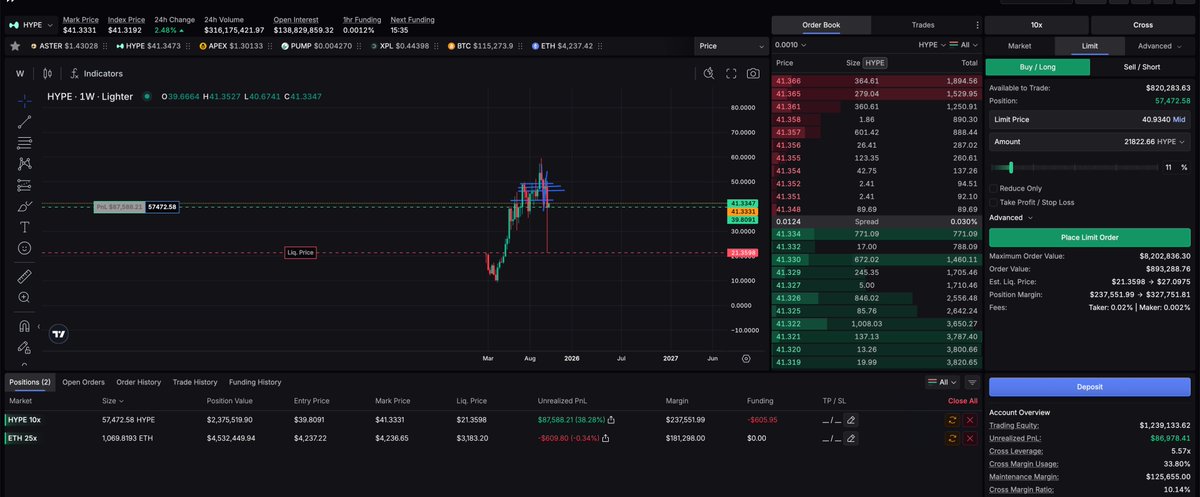
Task: Click the Limit Price input field
Action: pos(1090,119)
